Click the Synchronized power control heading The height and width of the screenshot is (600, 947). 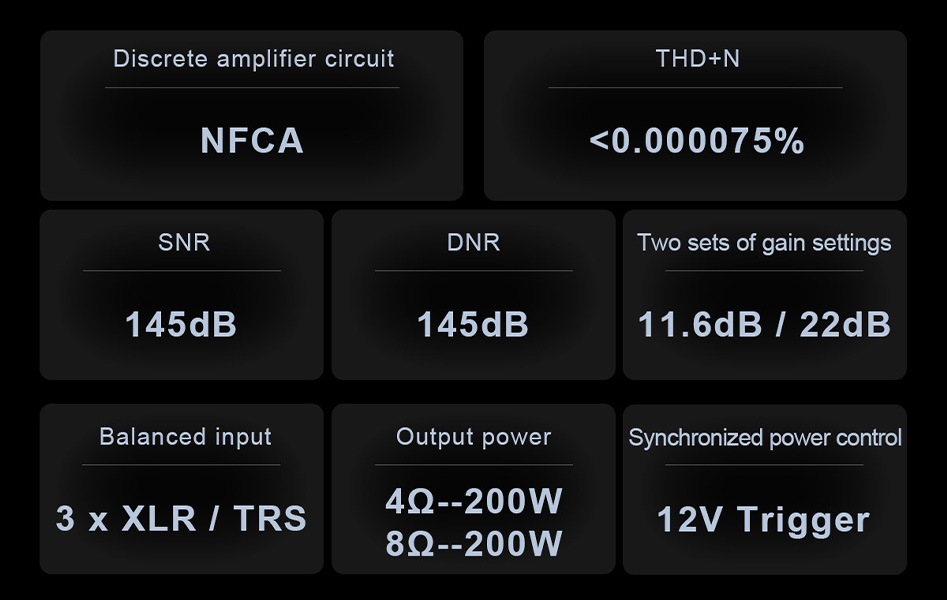click(765, 438)
